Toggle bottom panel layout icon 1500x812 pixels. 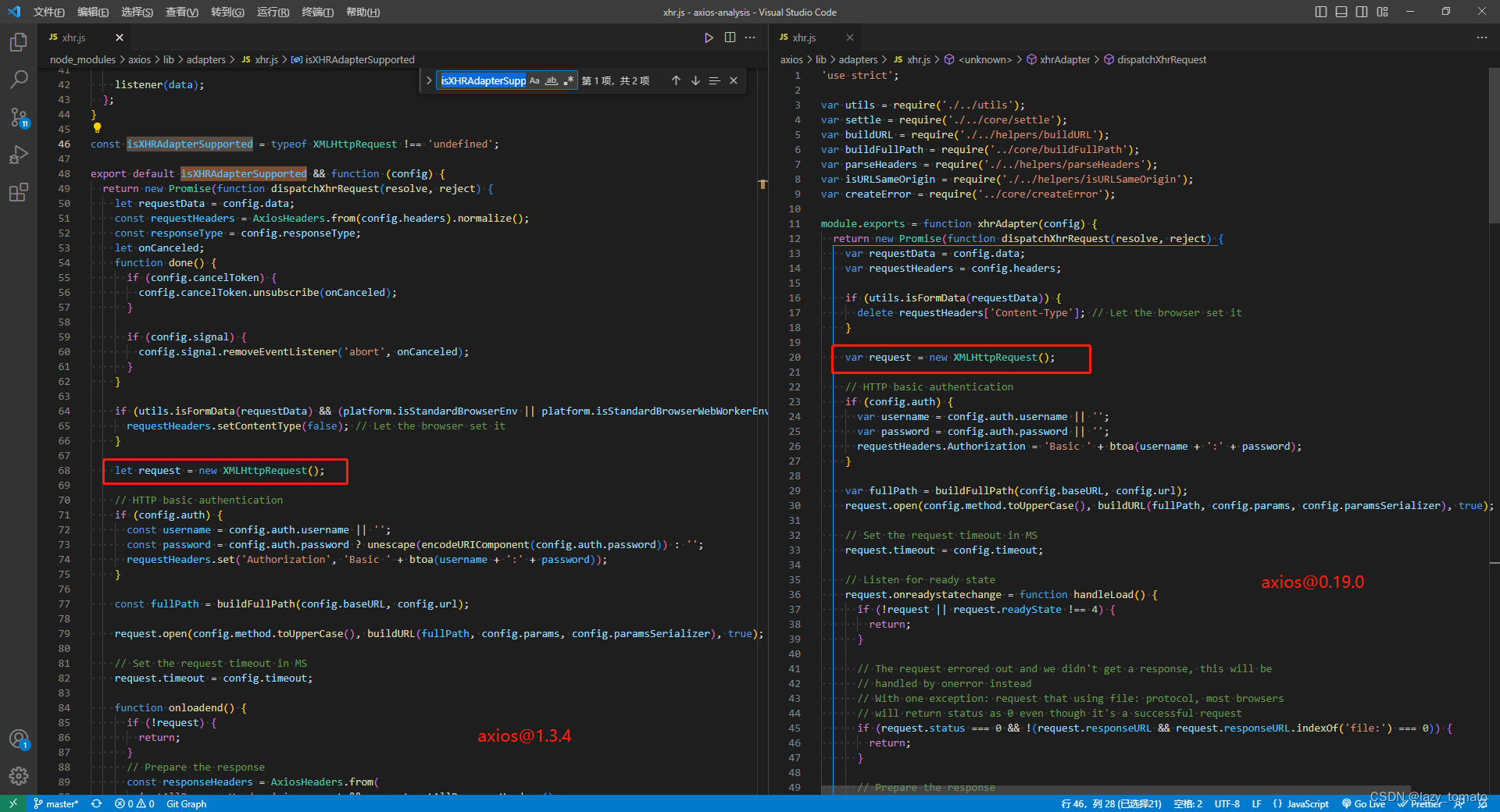[x=1341, y=12]
